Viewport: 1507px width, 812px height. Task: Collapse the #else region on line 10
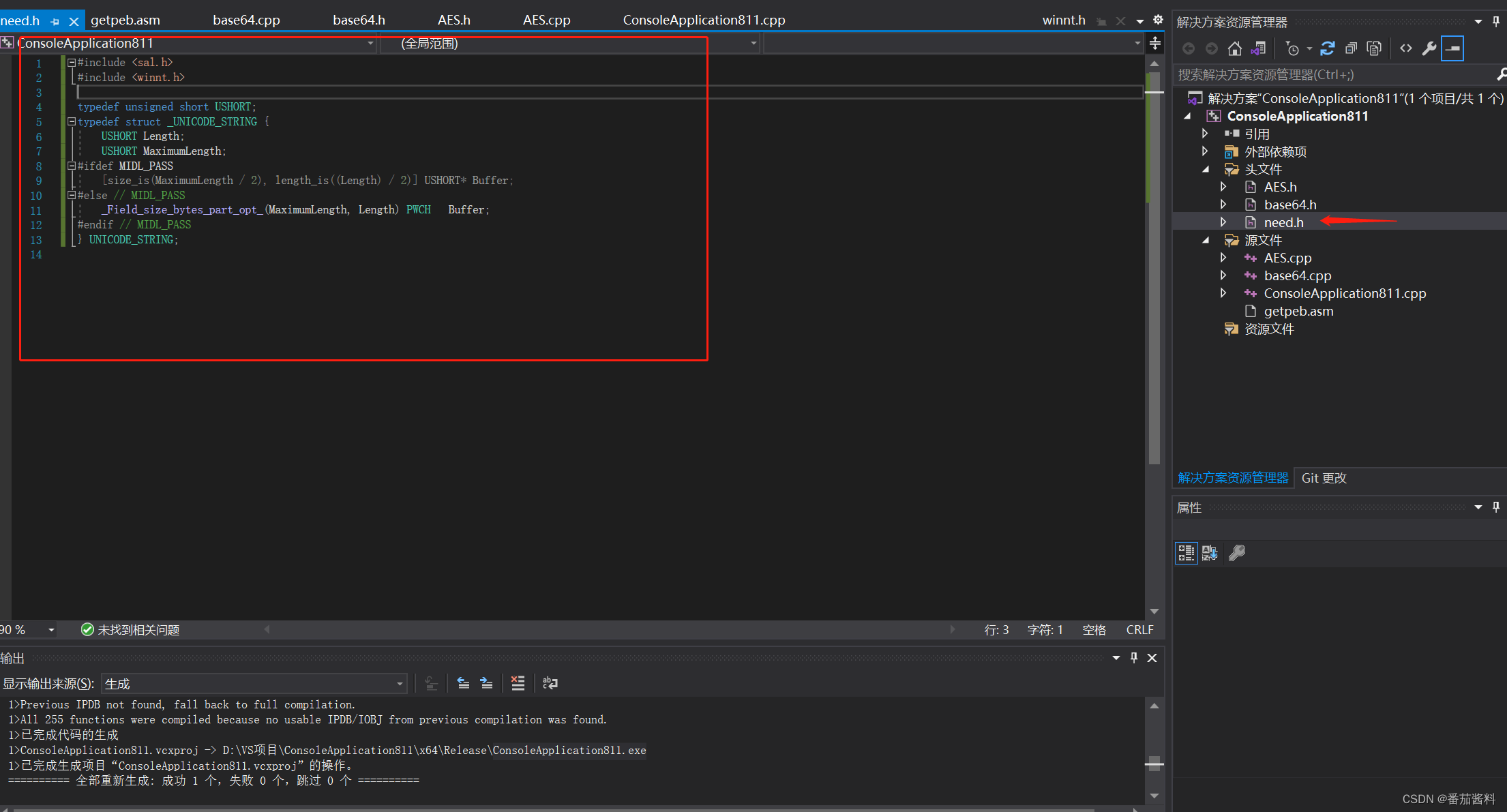pyautogui.click(x=71, y=195)
